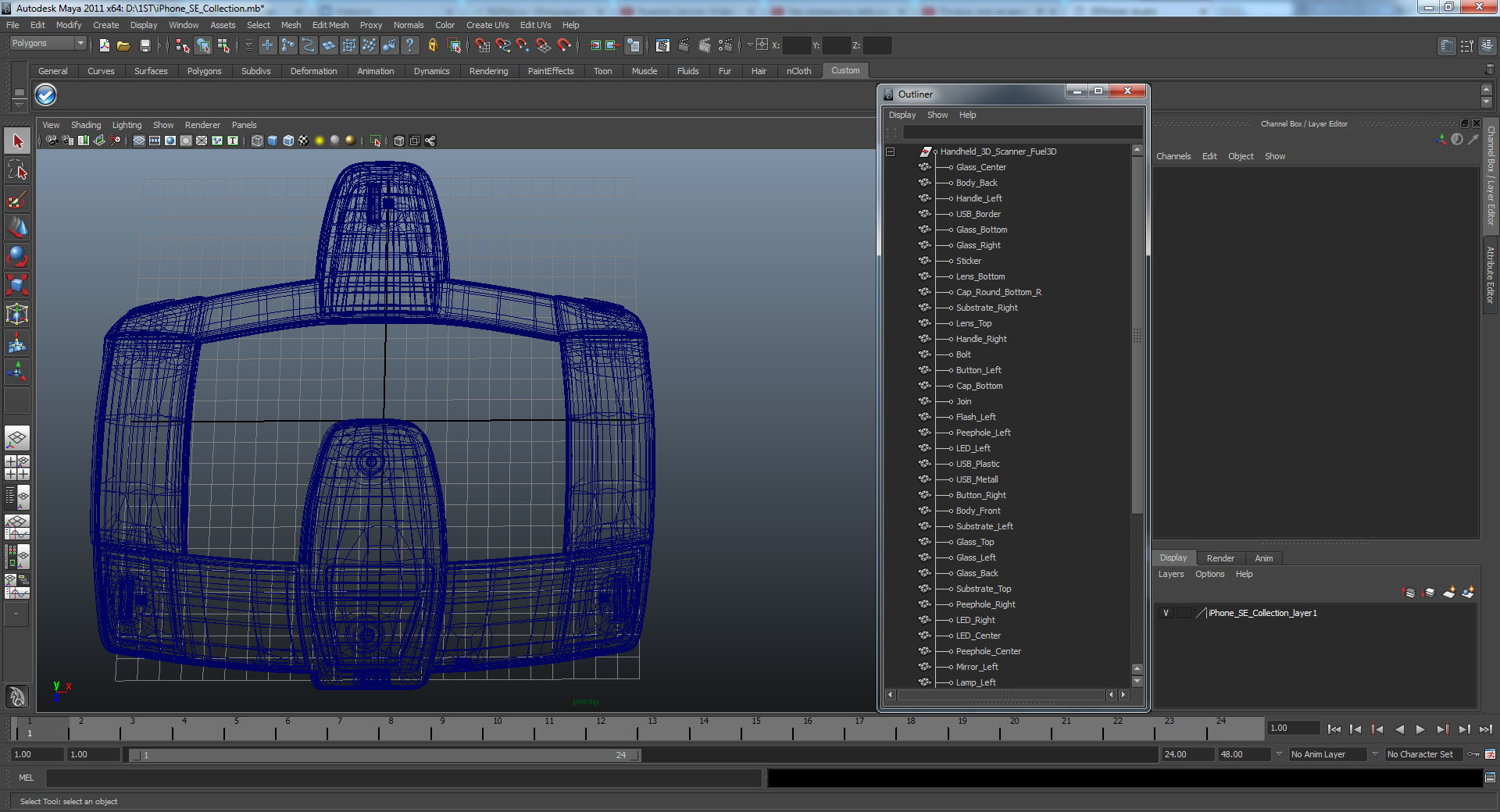Screen dimensions: 1500x812
Task: Open the Edit Mesh menu
Action: [330, 25]
